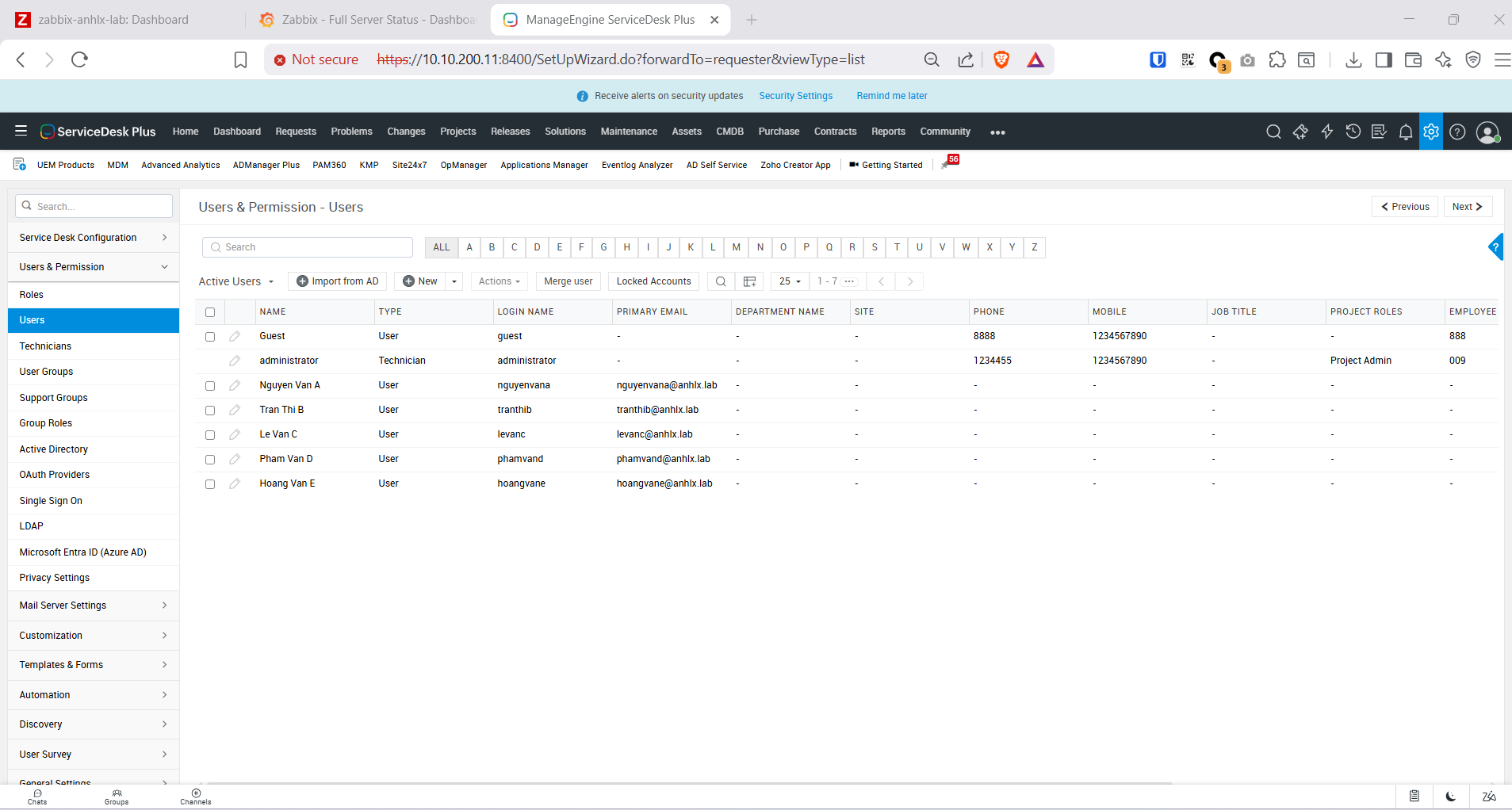Click the Import from AD button

pyautogui.click(x=337, y=281)
